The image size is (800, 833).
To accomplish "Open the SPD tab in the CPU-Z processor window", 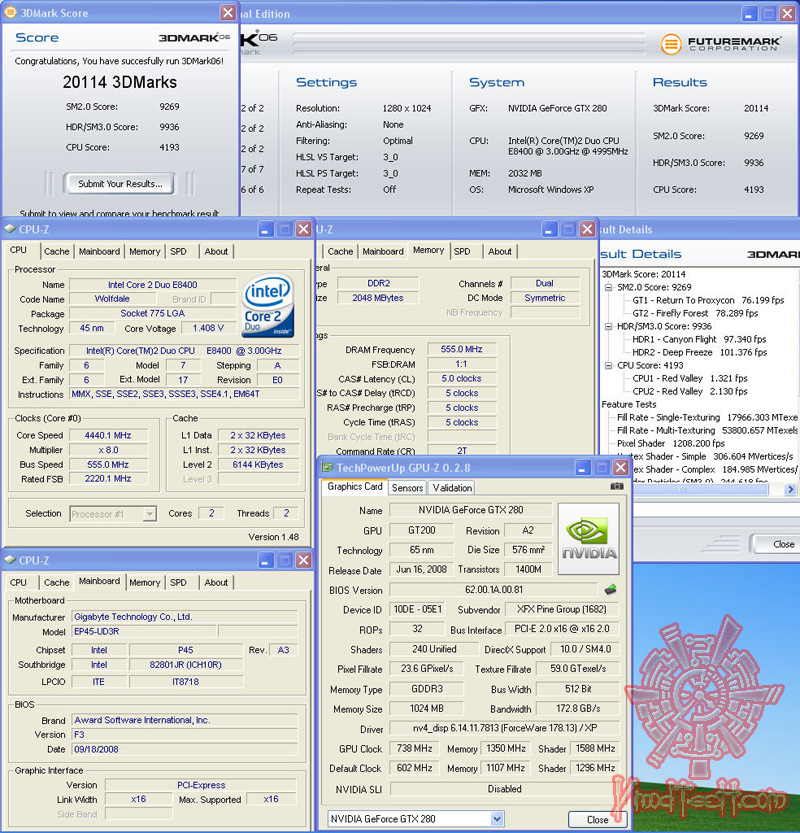I will 178,251.
